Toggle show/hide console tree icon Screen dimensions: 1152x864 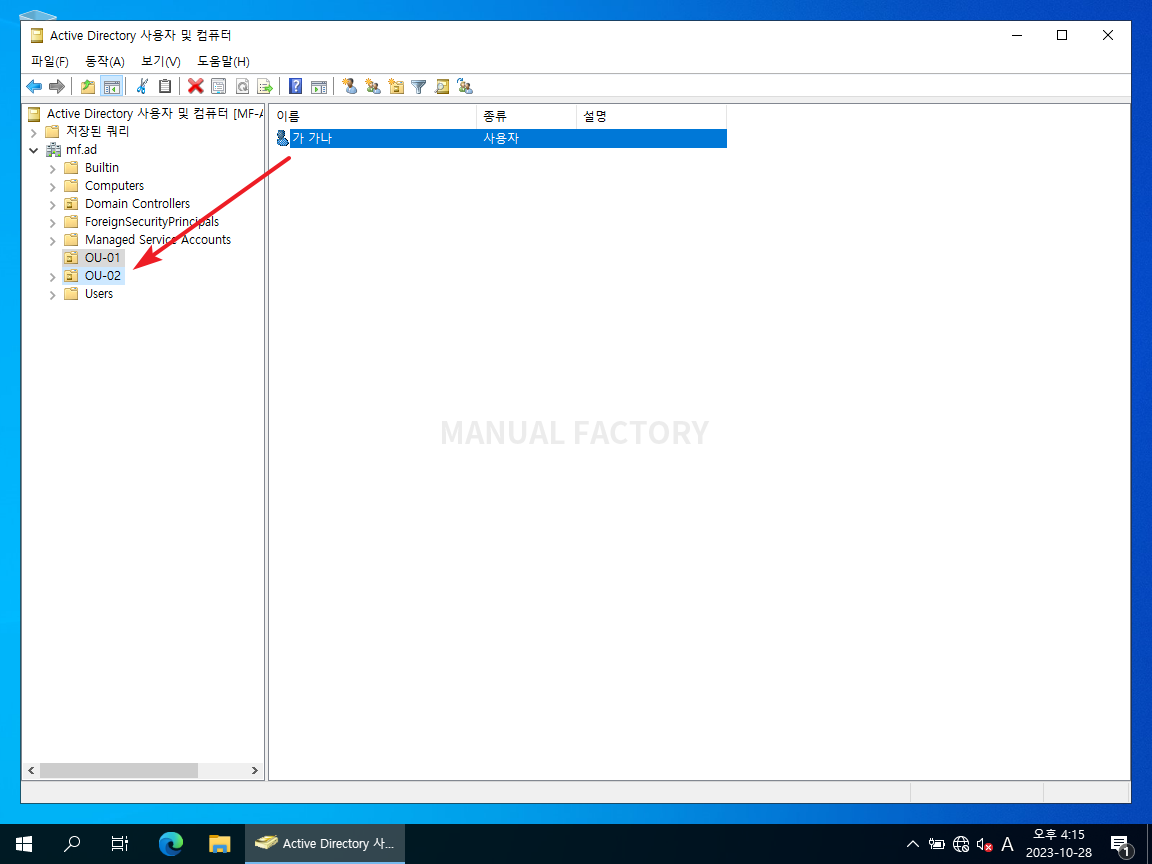pyautogui.click(x=111, y=87)
